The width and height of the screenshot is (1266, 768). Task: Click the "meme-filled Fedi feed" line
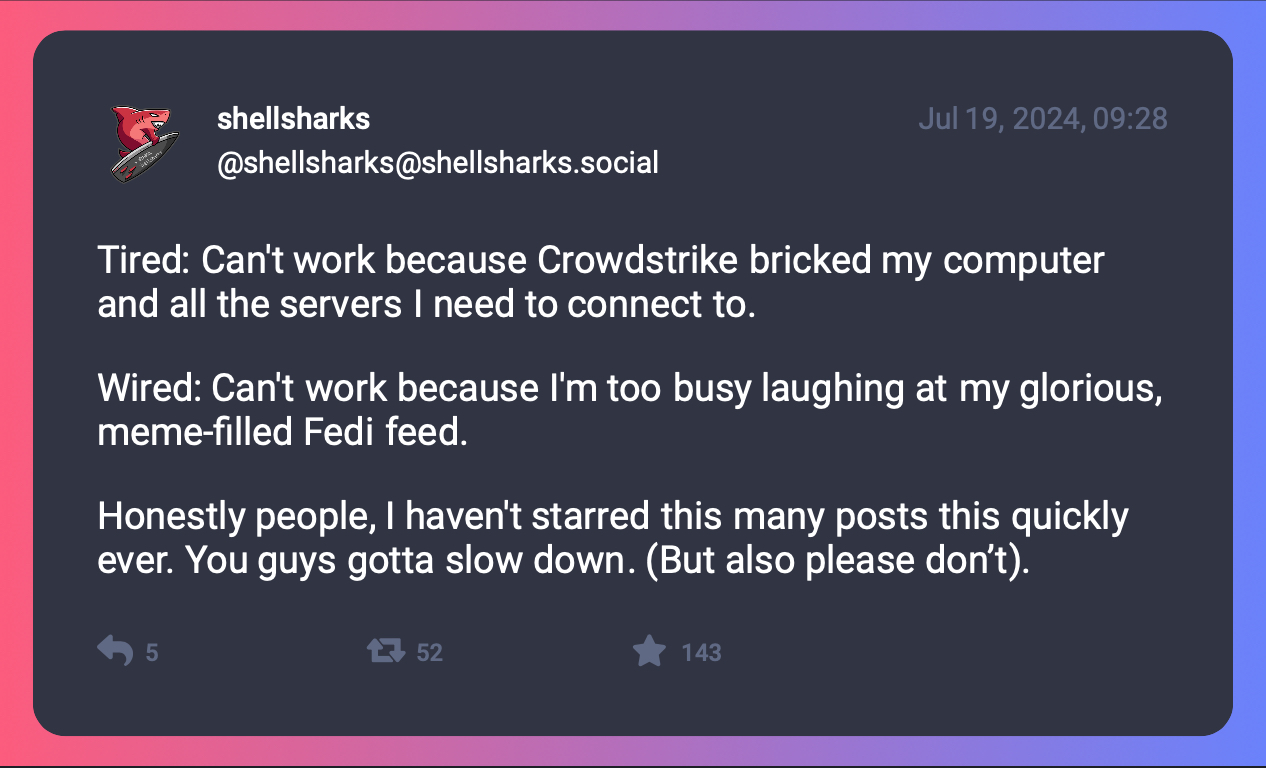[x=283, y=432]
